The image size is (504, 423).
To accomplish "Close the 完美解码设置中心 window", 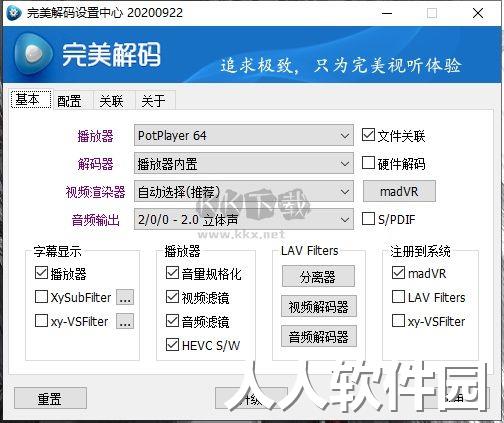I will [478, 13].
